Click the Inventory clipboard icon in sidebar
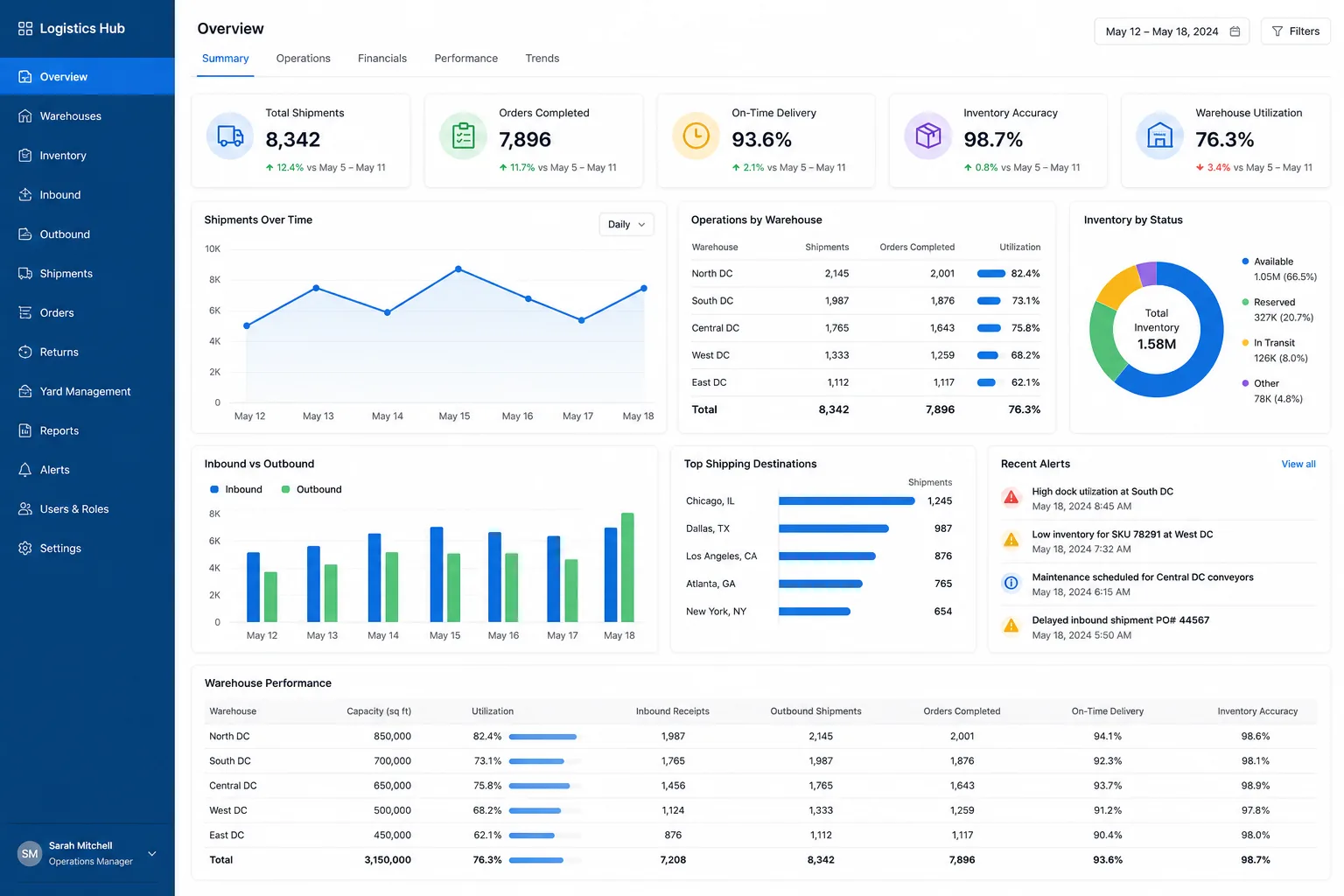This screenshot has width=1344, height=896. [25, 156]
